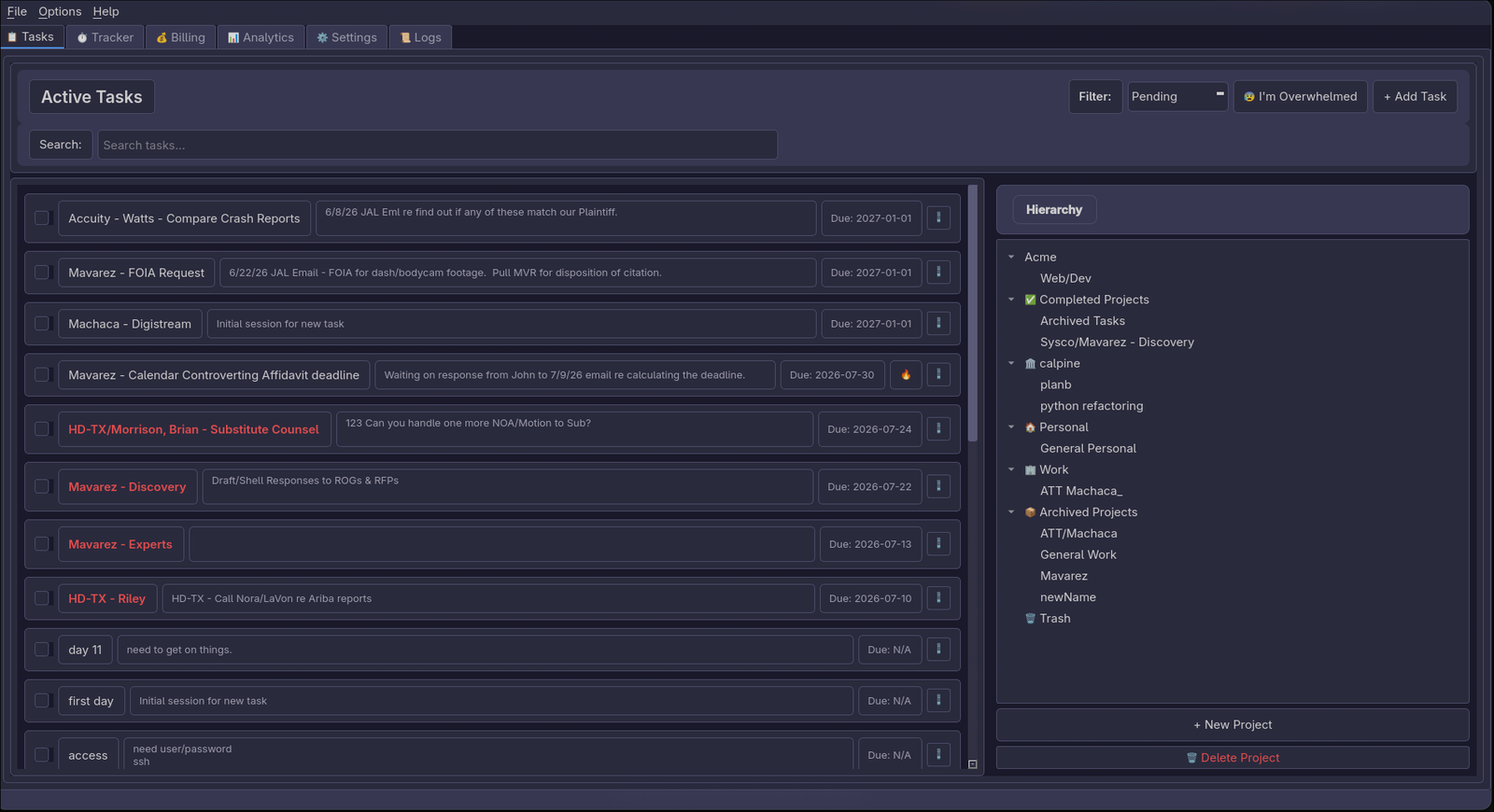This screenshot has height=812, width=1494.
Task: Open the menu icon for day 11 task
Action: 938,649
